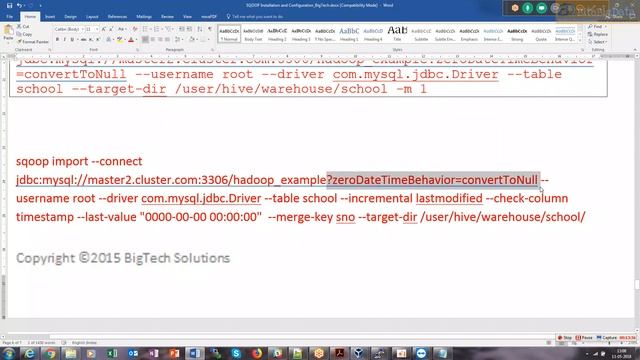Click the Save icon in quick access toolbar
The image size is (640, 360).
(9, 6)
